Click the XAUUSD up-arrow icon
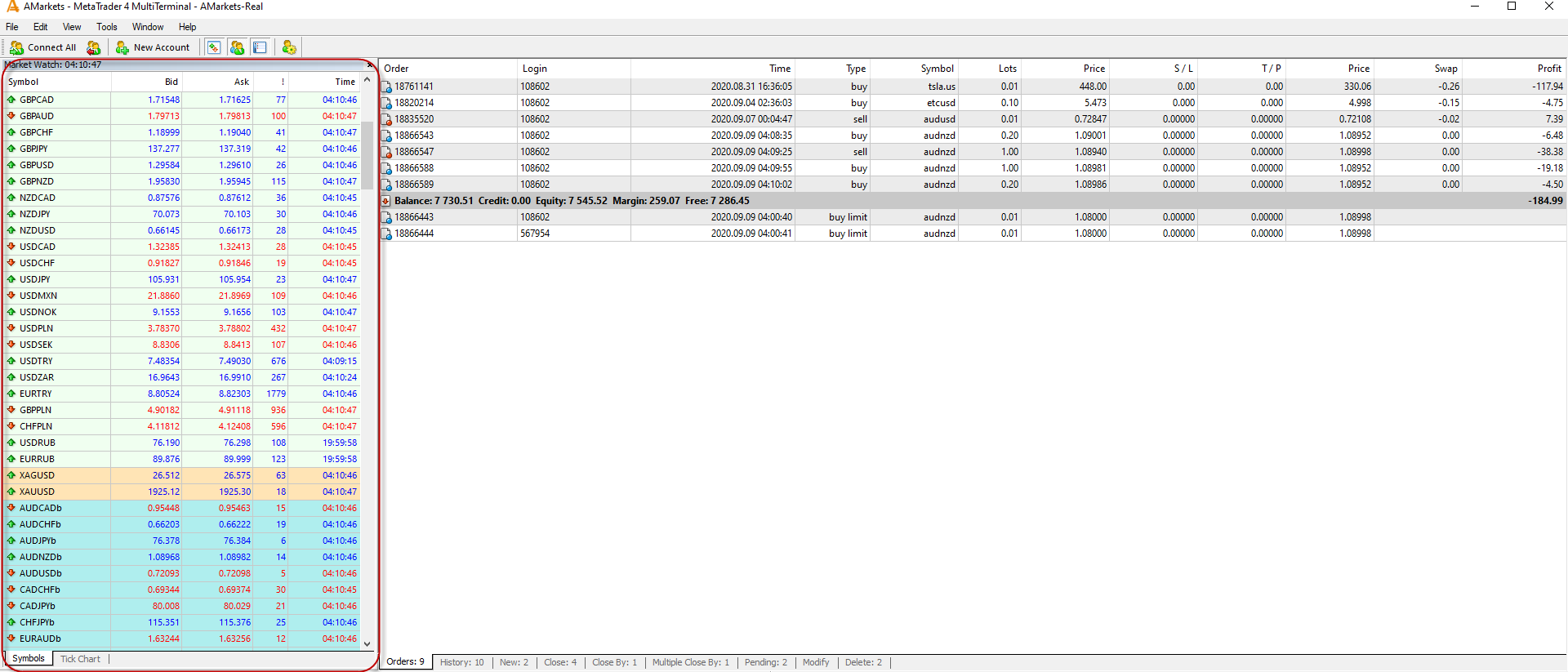Viewport: 1568px width, 672px height. [x=11, y=492]
